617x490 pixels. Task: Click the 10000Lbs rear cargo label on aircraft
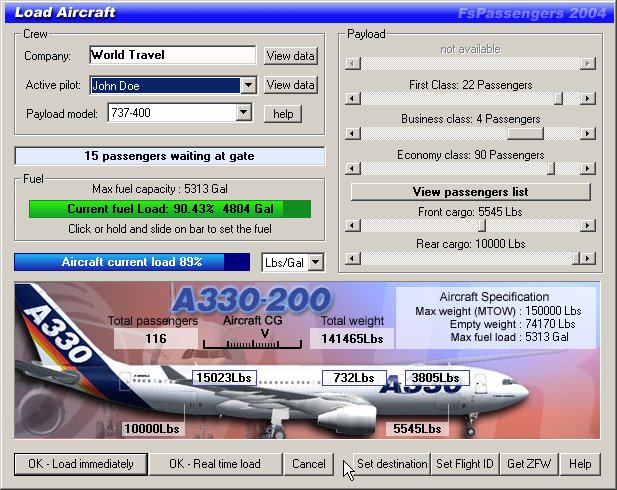[152, 429]
